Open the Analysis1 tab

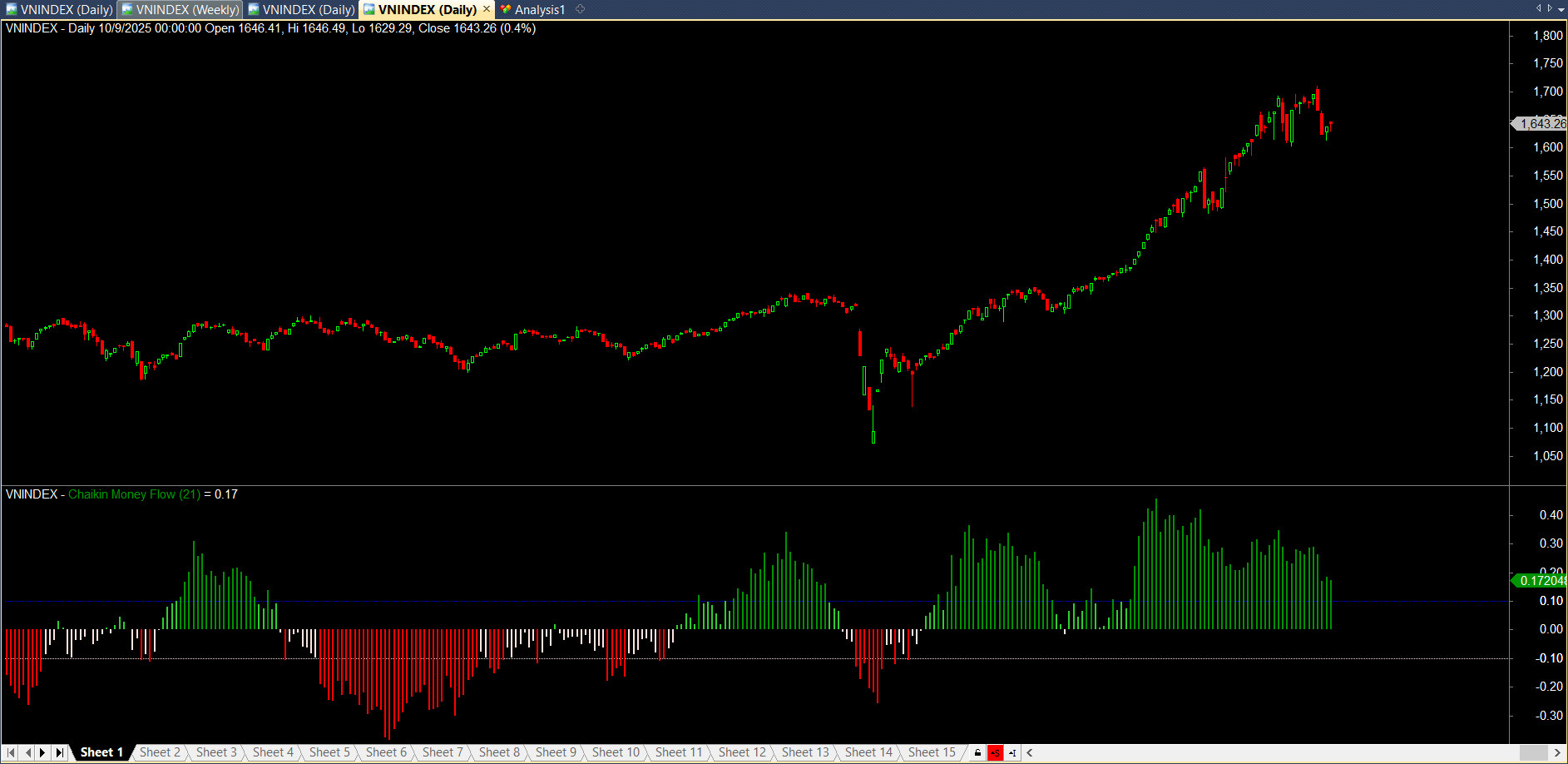pyautogui.click(x=538, y=9)
